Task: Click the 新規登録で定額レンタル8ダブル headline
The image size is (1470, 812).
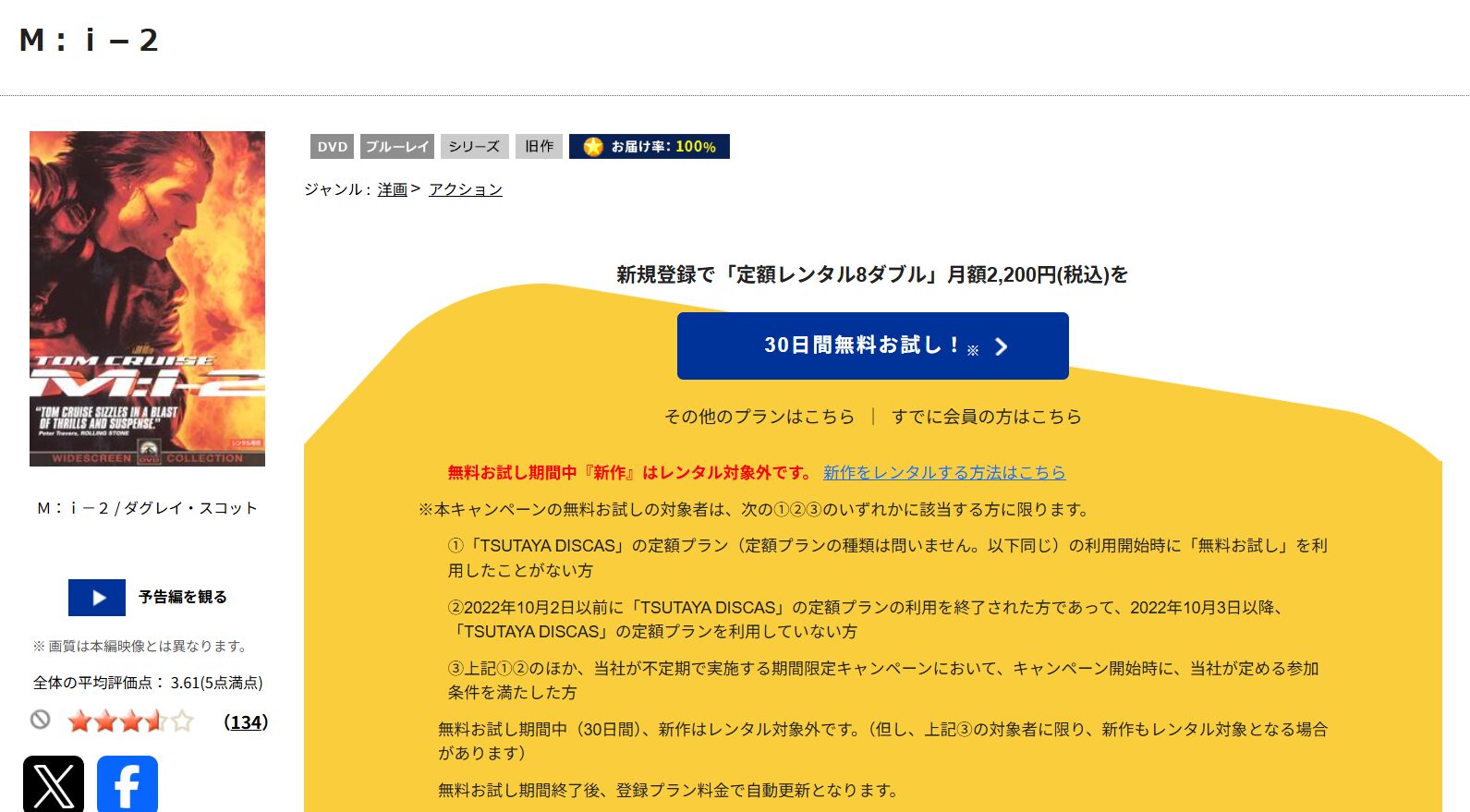Action: pyautogui.click(x=872, y=274)
